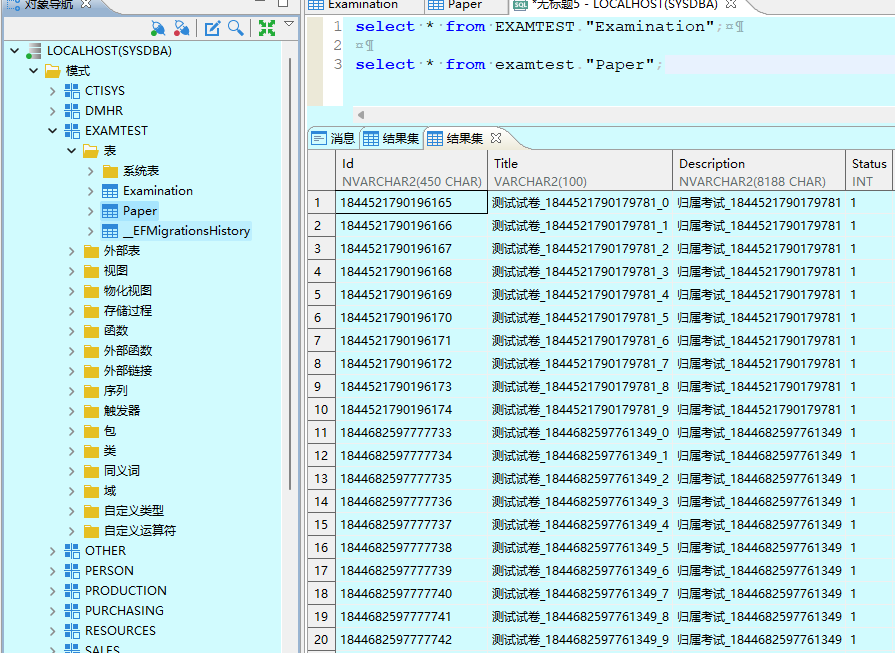Click the 域 folder icon
The height and width of the screenshot is (653, 895).
tap(91, 491)
